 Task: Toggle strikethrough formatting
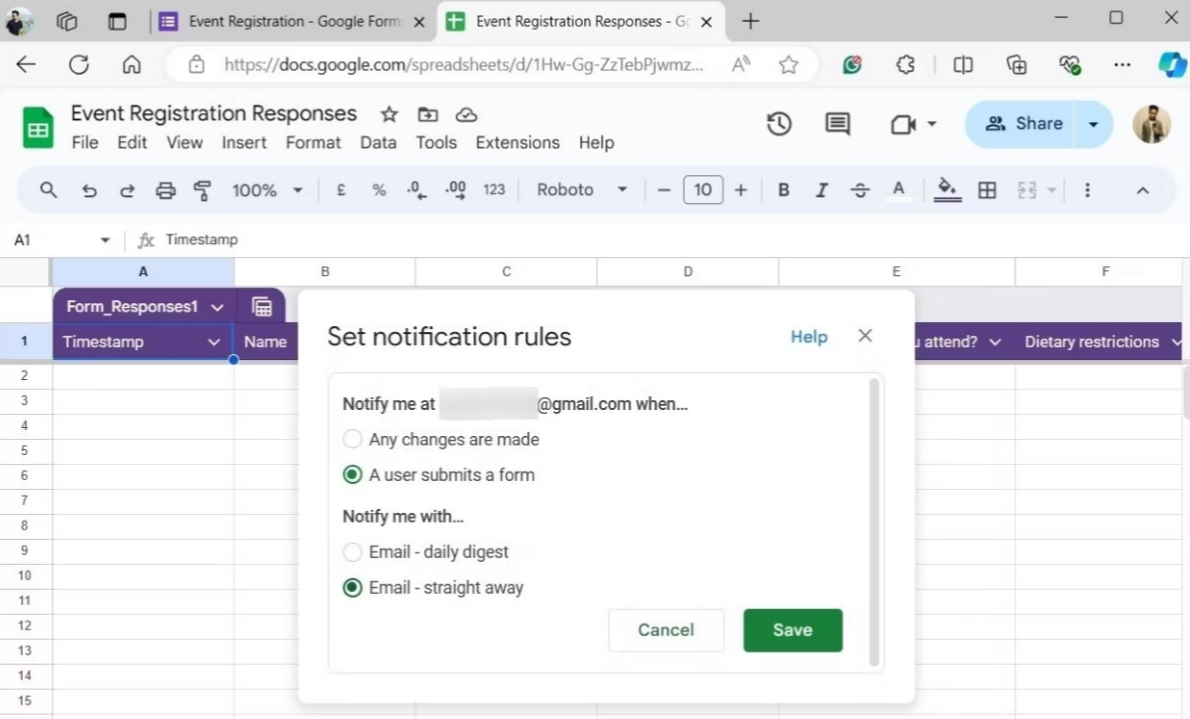pos(859,190)
